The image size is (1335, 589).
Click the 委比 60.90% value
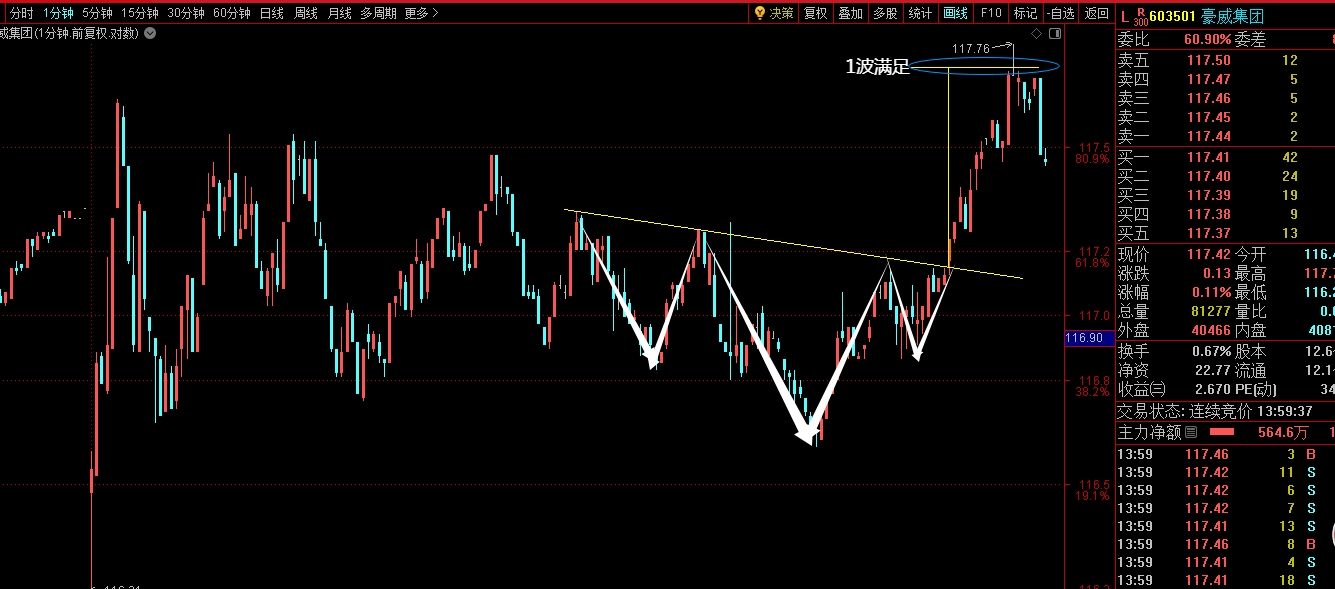(1207, 40)
